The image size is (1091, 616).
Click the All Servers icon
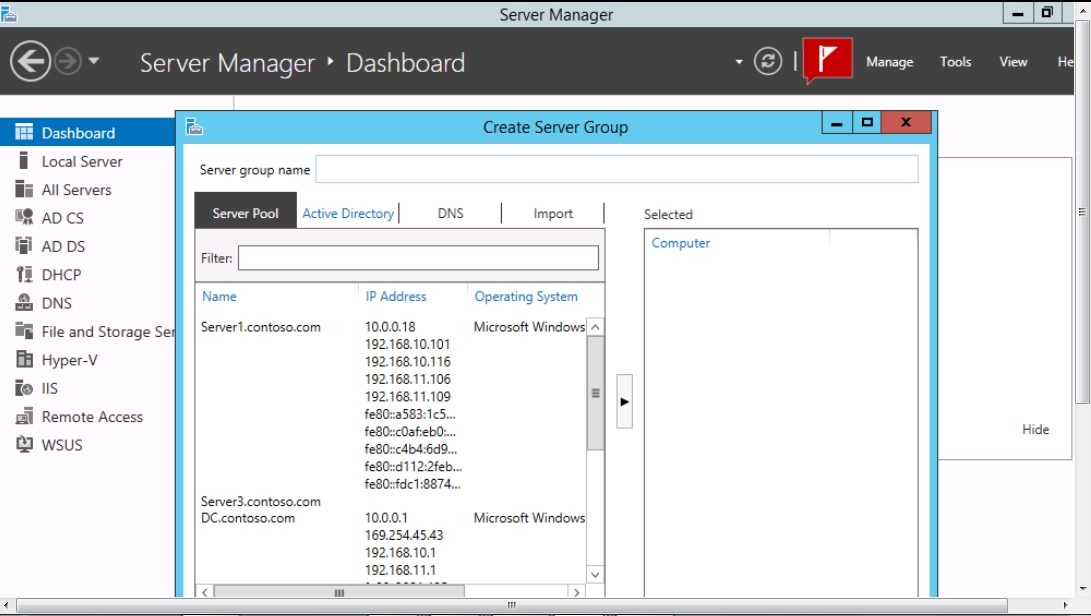click(x=24, y=189)
